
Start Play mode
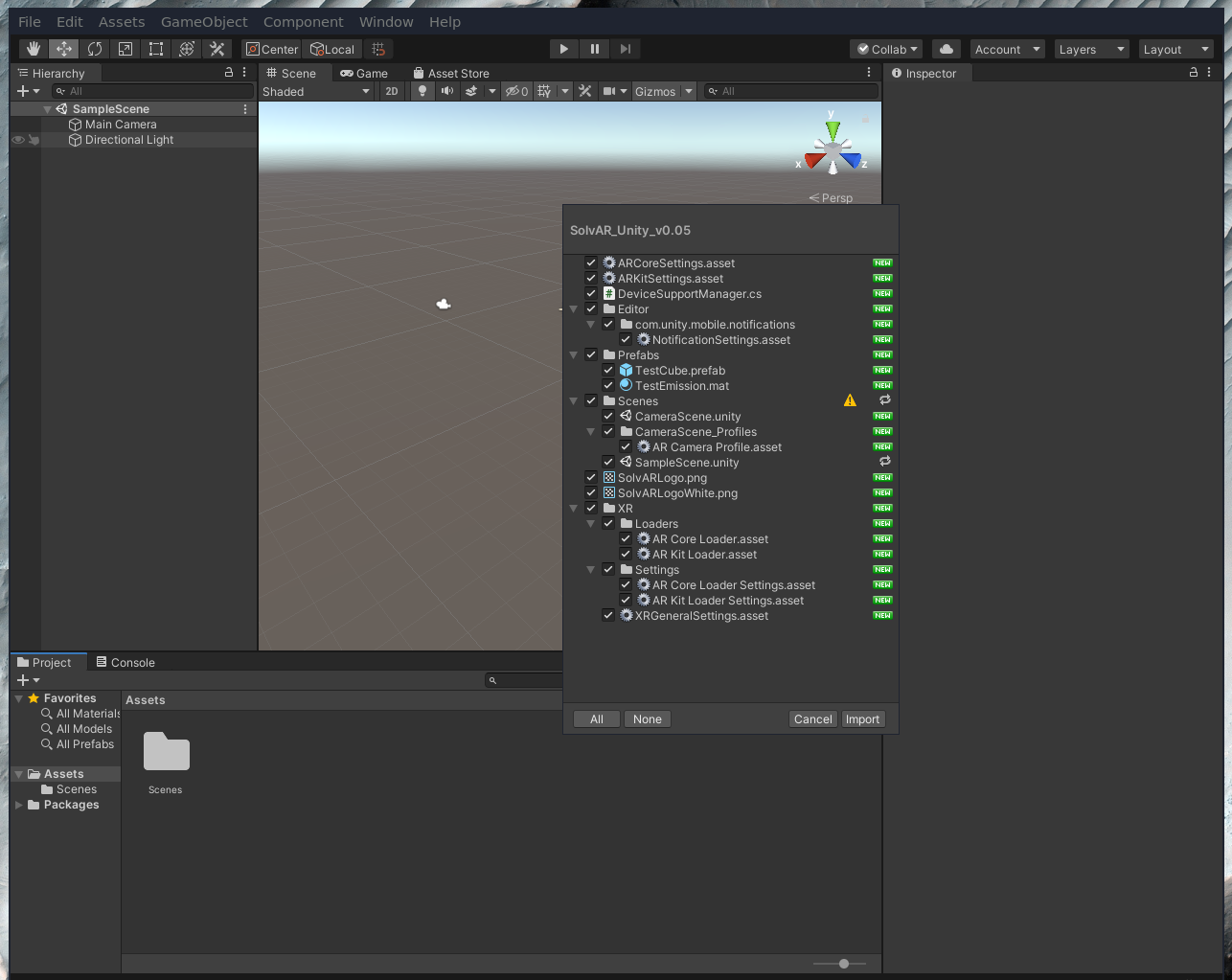pyautogui.click(x=564, y=49)
